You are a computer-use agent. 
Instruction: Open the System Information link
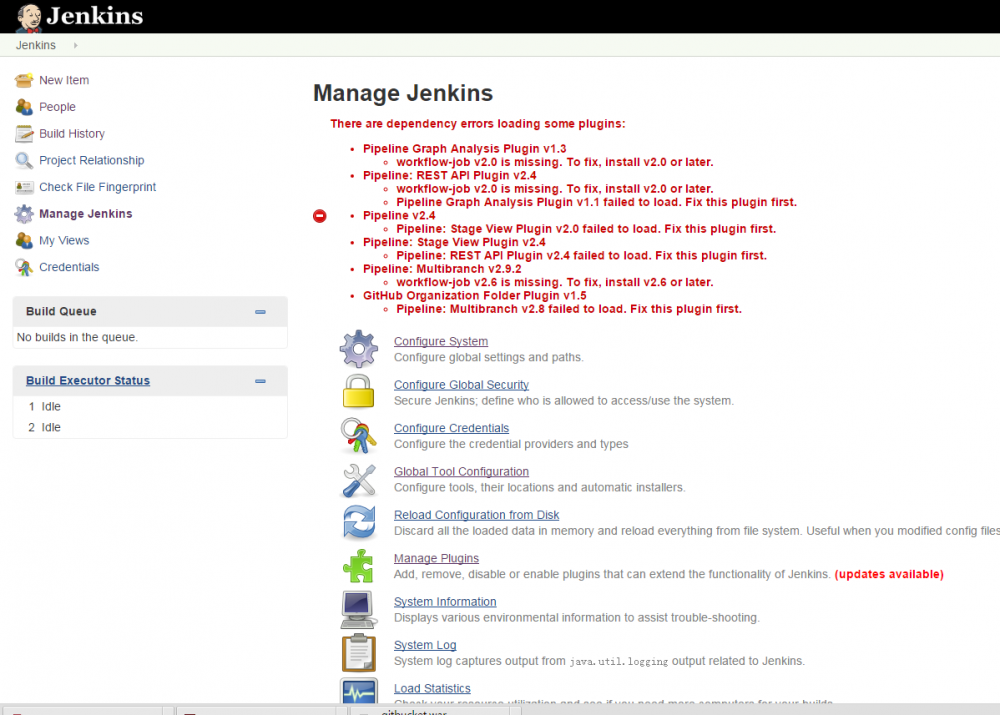pos(445,602)
